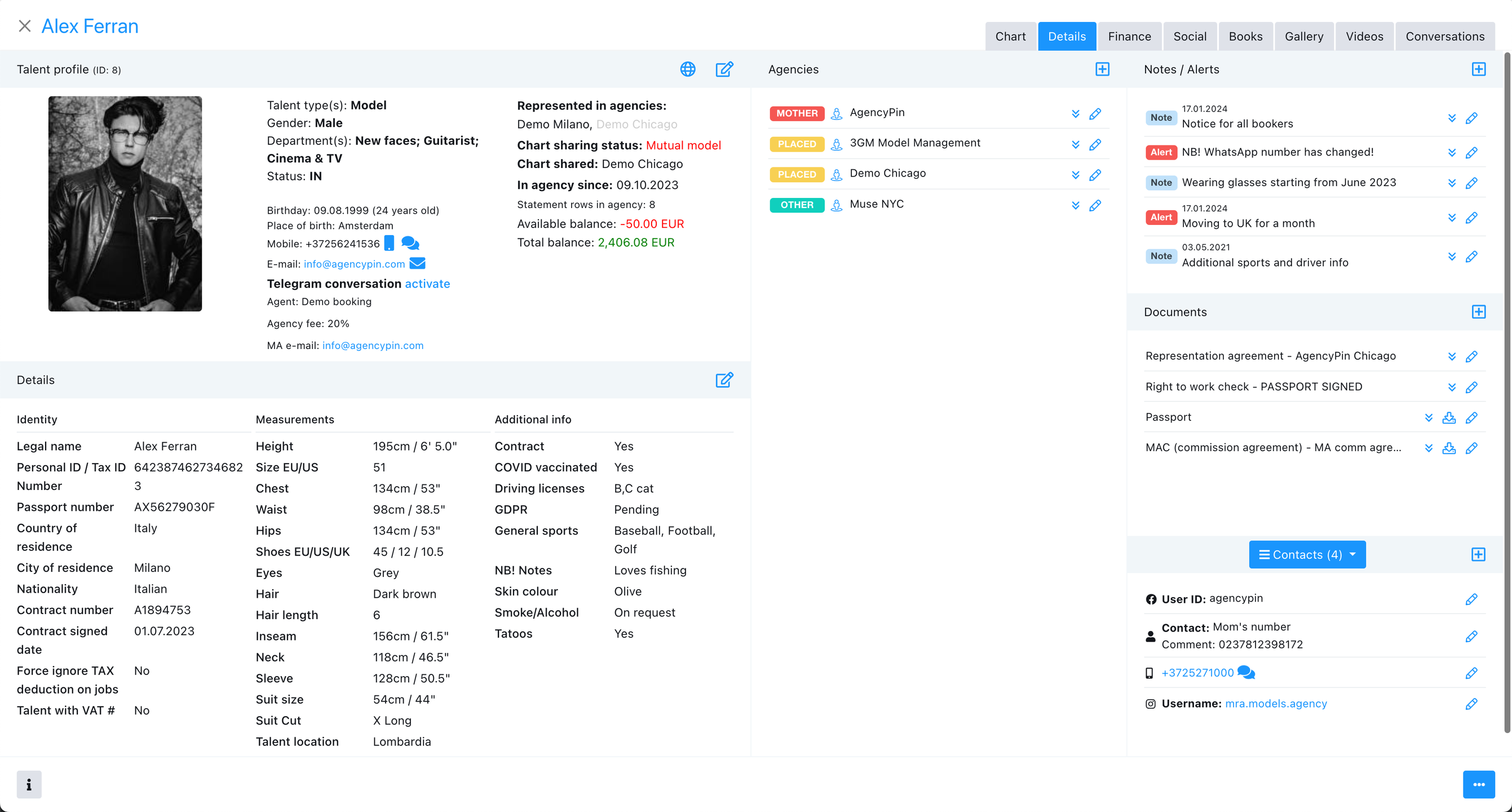Click Alex Ferran's profile photo

(x=125, y=203)
